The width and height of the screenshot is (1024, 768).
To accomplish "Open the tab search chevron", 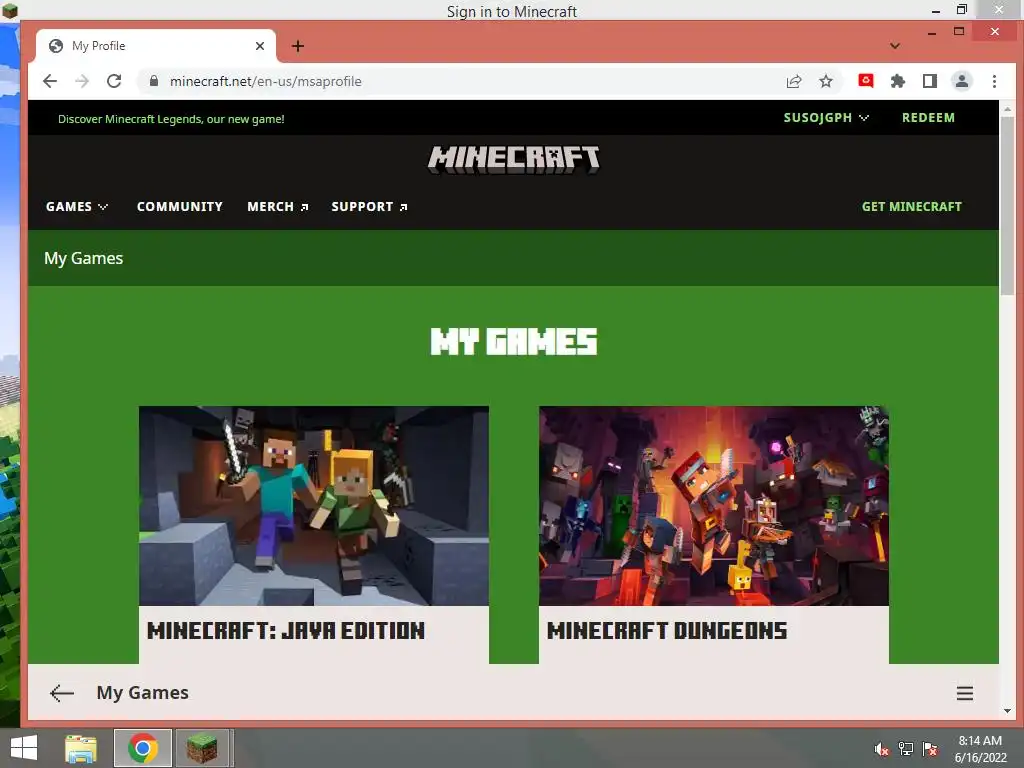I will (895, 46).
